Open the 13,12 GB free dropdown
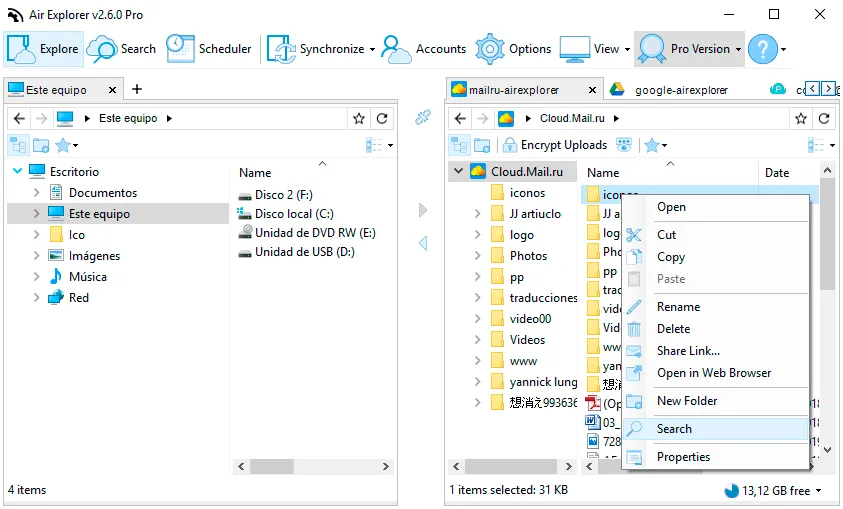Screen dimensions: 843x509 pyautogui.click(x=773, y=490)
